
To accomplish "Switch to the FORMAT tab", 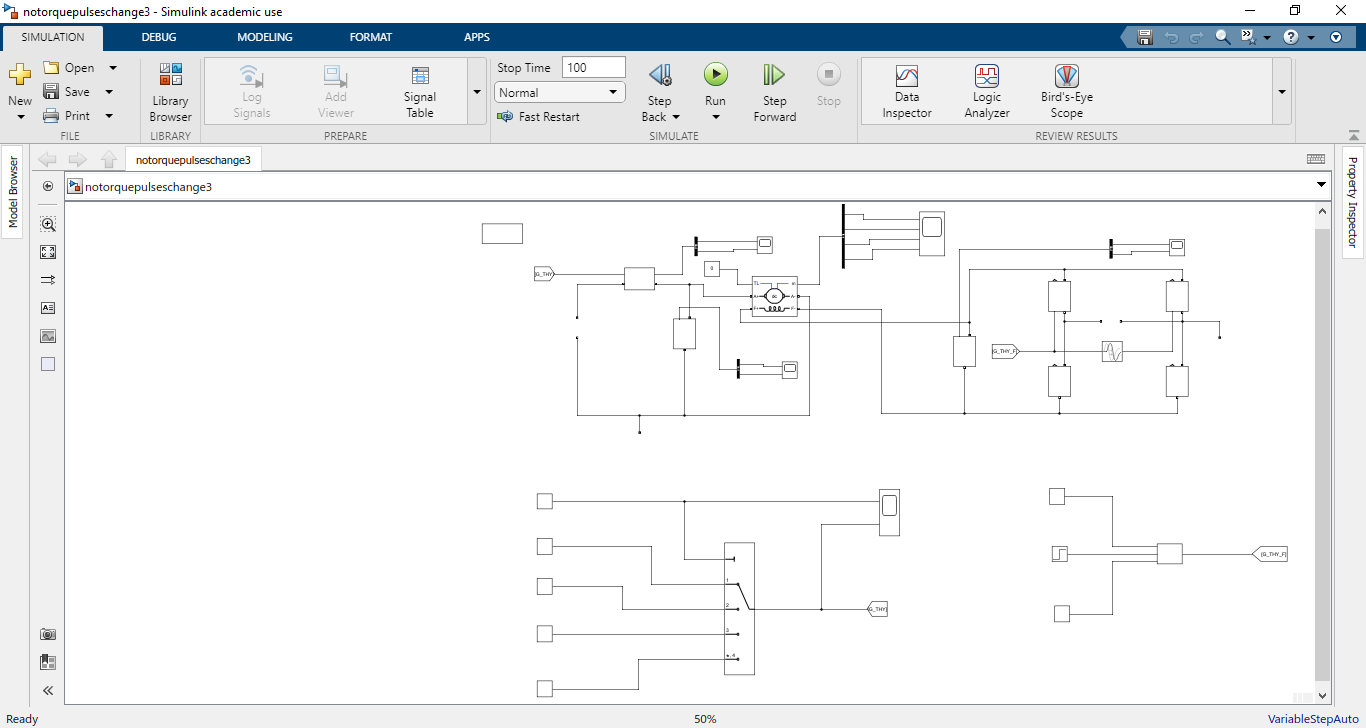I will [371, 37].
